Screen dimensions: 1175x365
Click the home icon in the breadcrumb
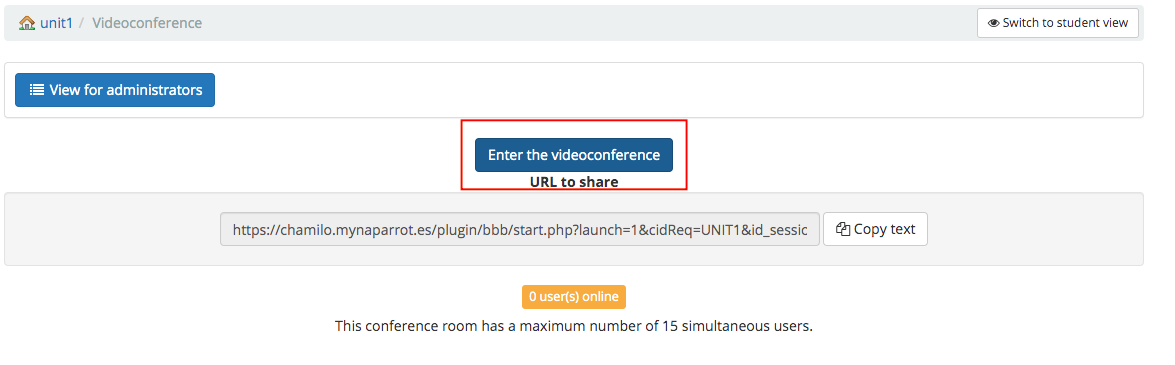coord(27,23)
